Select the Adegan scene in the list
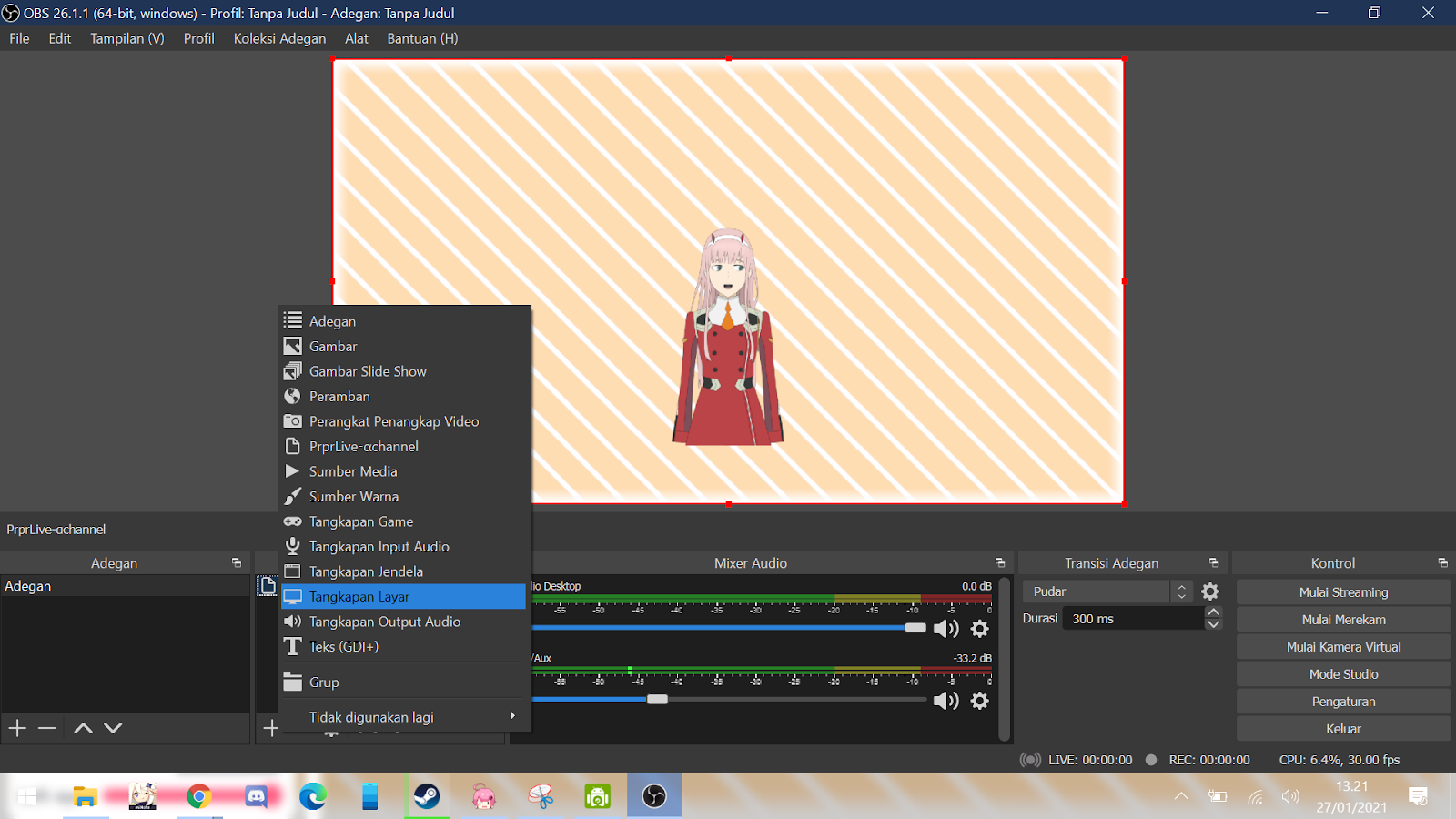Screen dimensions: 1456x819 (126, 587)
